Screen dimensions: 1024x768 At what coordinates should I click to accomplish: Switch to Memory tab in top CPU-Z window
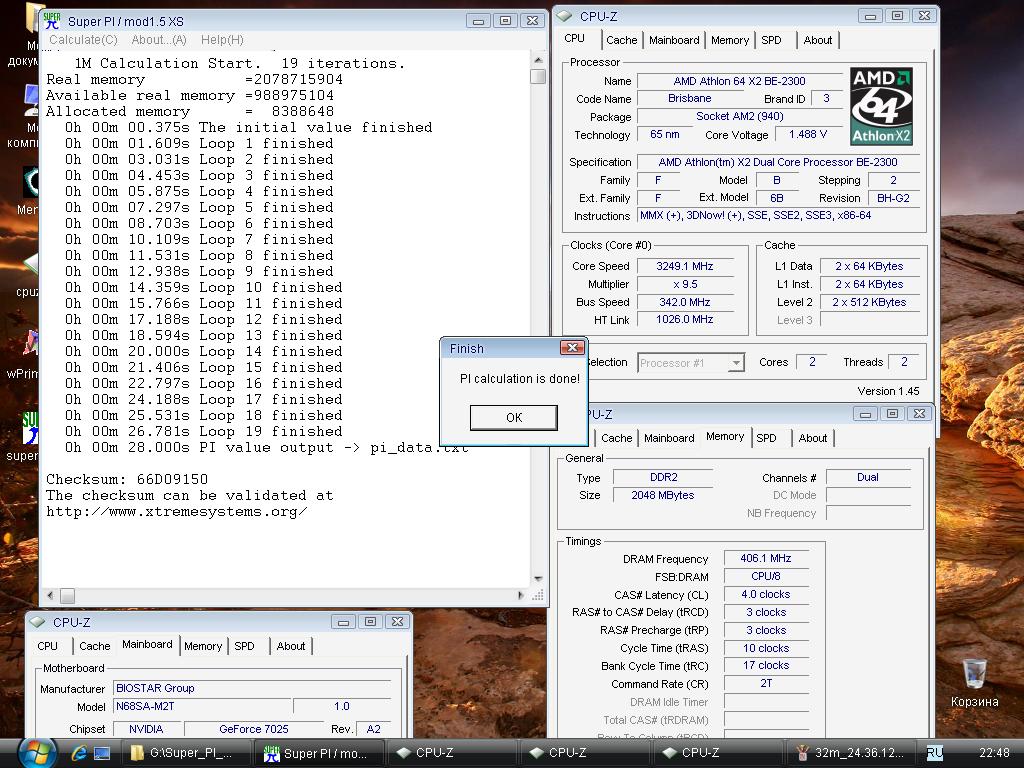click(729, 40)
